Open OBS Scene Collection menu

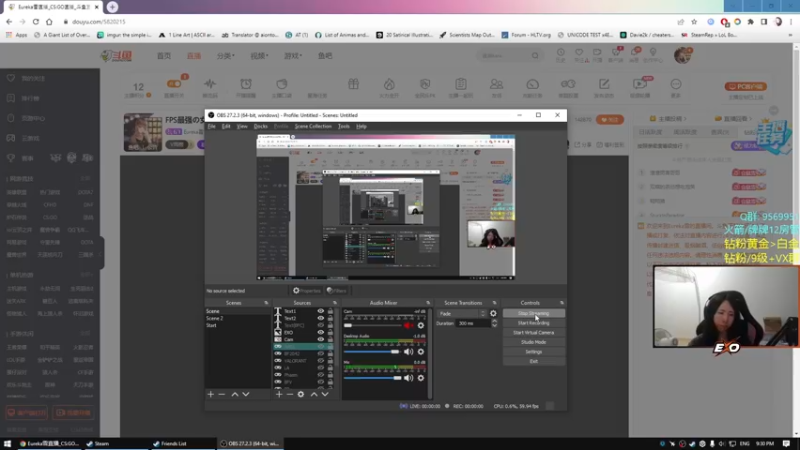click(x=313, y=126)
